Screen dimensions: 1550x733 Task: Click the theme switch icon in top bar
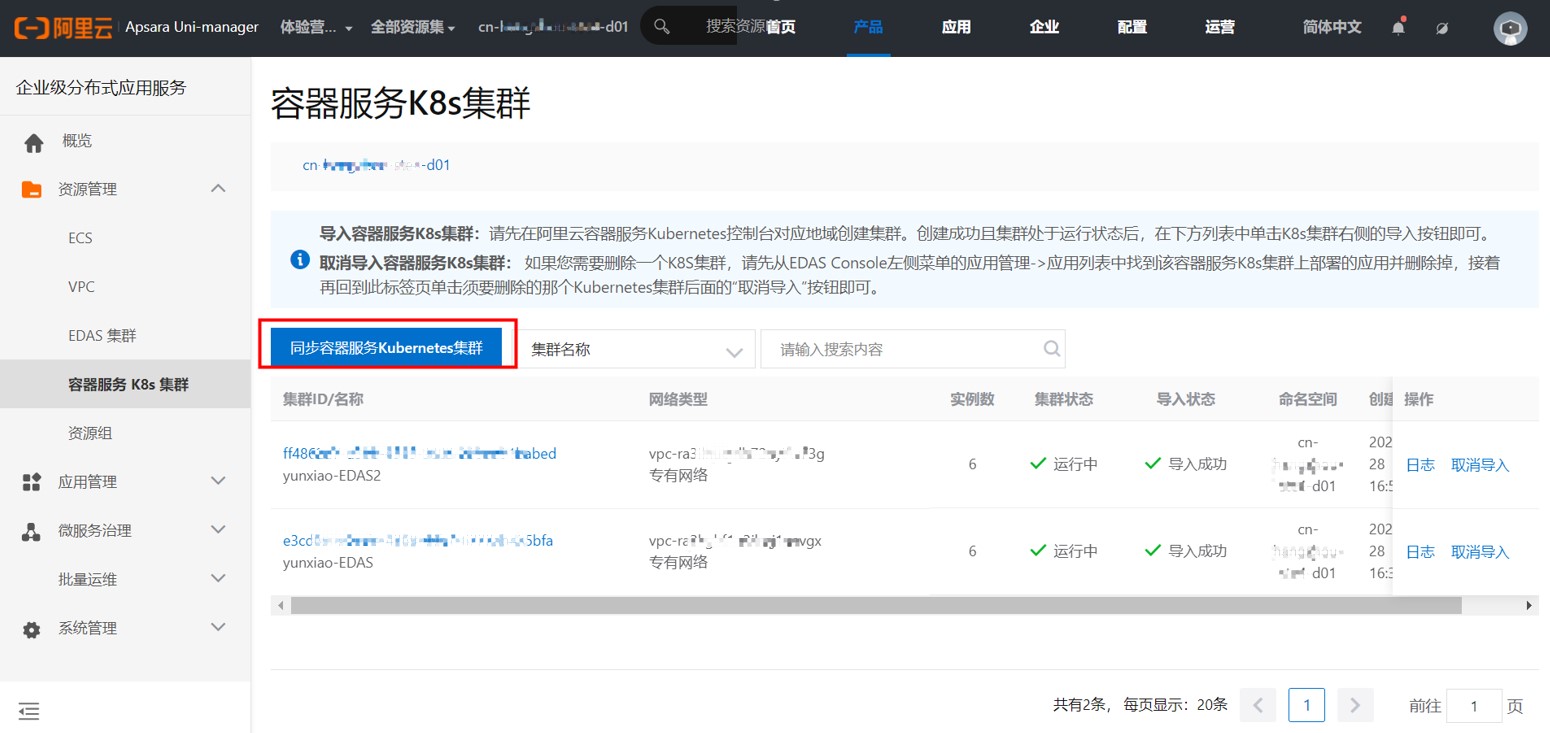coord(1442,28)
